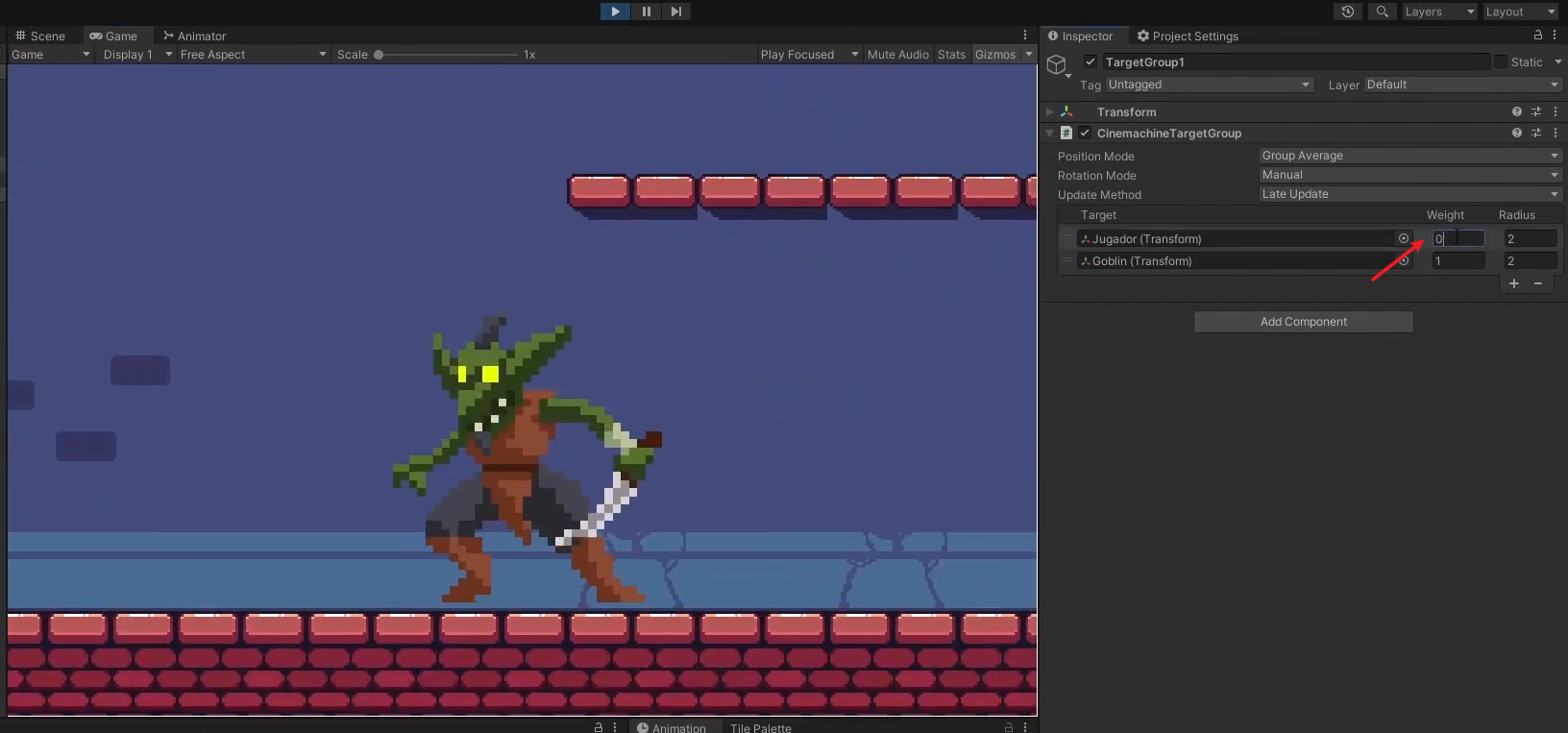The image size is (1568, 733).
Task: Click the Jugador Weight field
Action: click(x=1458, y=238)
